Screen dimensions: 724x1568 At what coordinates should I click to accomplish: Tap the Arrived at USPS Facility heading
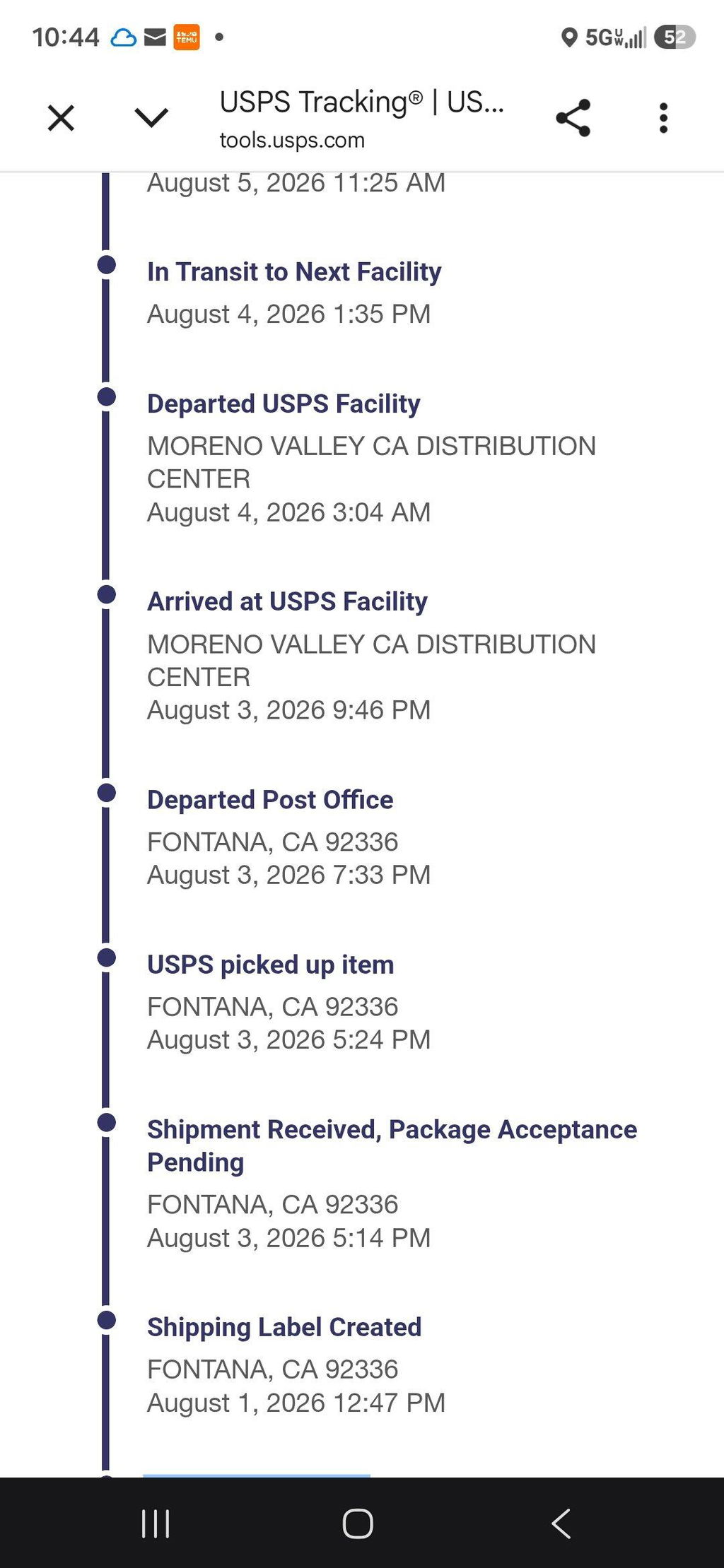287,601
